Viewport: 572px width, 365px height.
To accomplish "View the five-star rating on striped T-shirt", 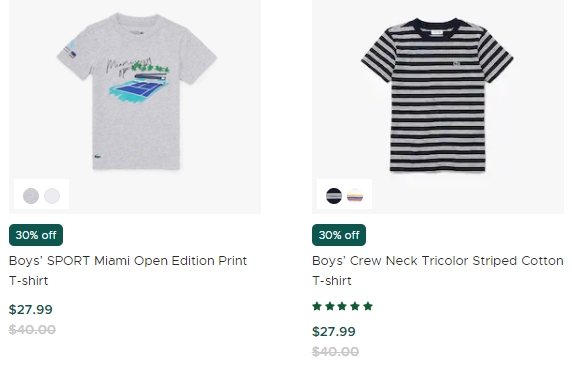I will (x=343, y=306).
